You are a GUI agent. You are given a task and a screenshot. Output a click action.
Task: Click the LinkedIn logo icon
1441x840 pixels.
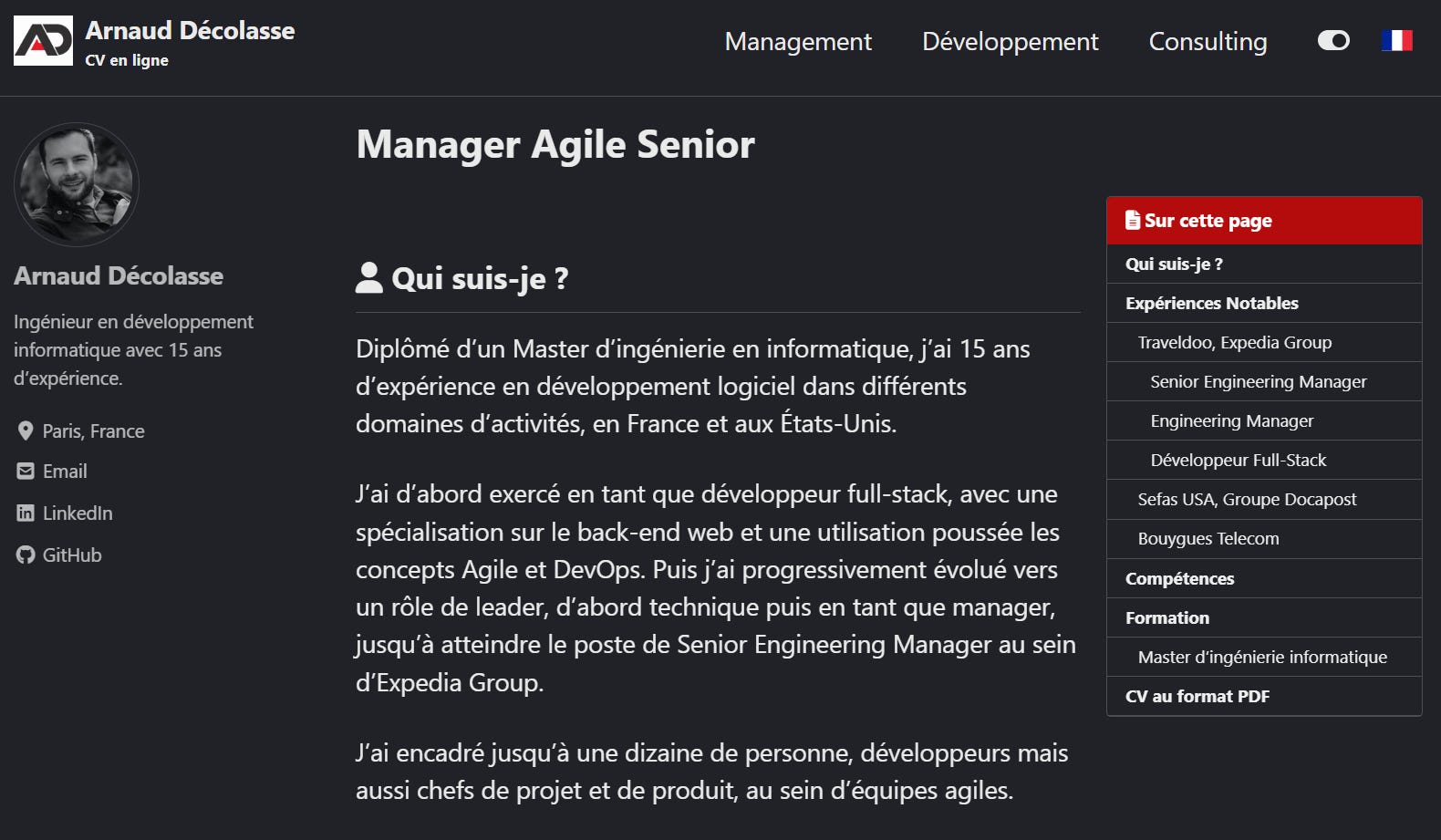coord(26,513)
